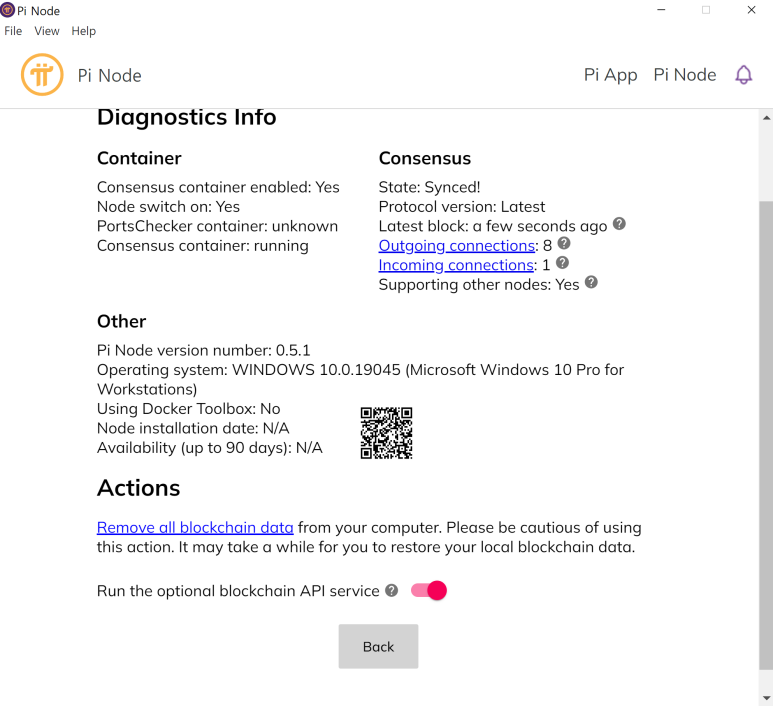Click the 'State: Synced!' text
The height and width of the screenshot is (706, 773).
(429, 187)
